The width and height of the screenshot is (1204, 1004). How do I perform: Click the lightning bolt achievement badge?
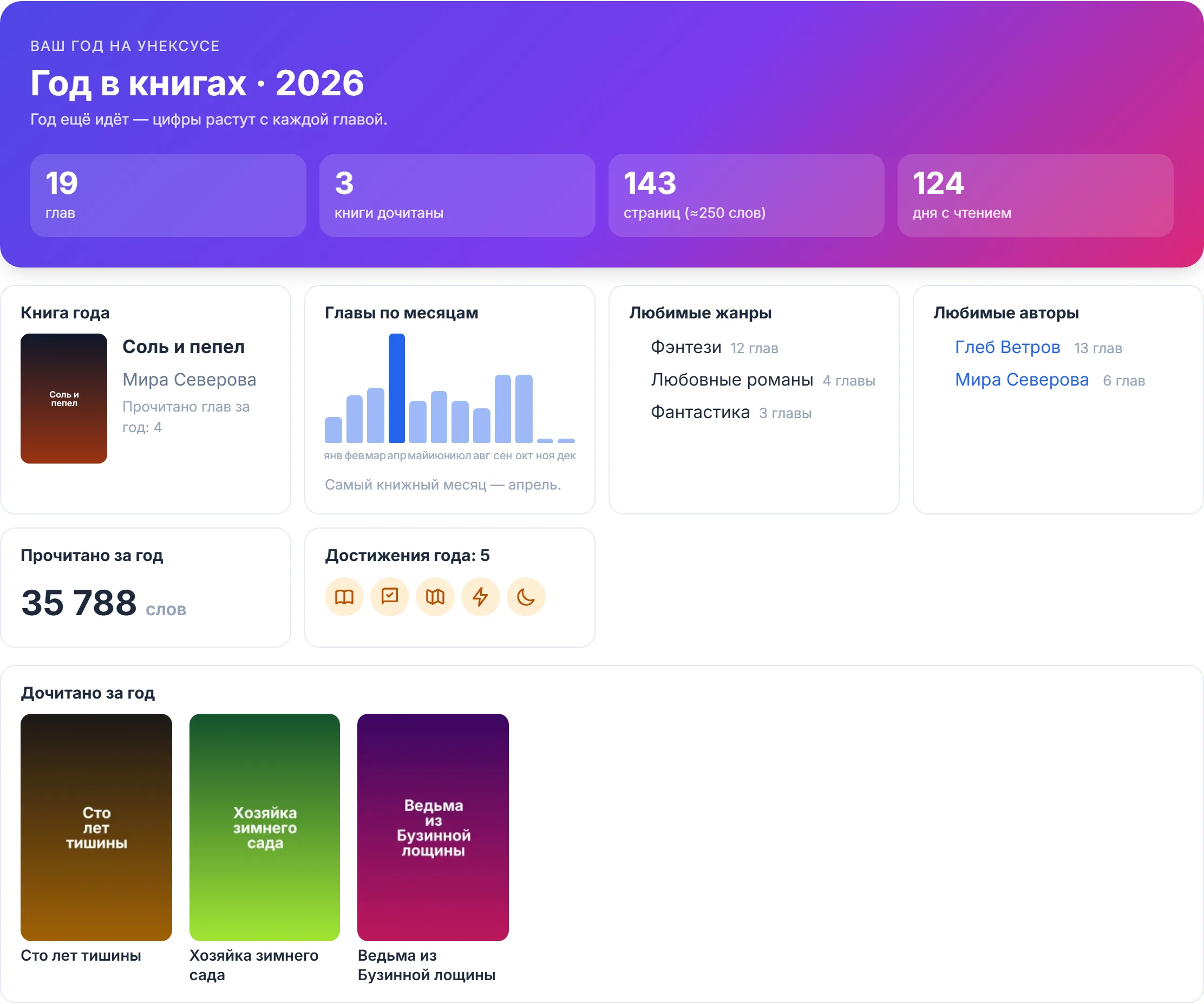(x=480, y=597)
